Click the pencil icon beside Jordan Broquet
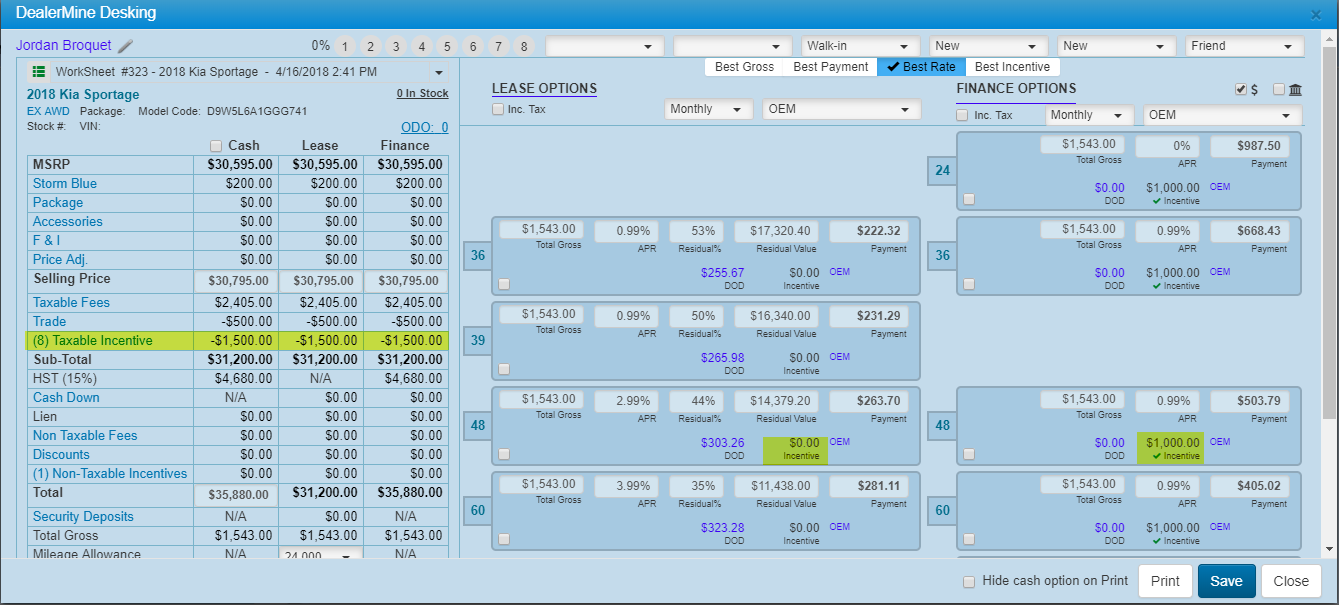1339x605 pixels. click(125, 46)
